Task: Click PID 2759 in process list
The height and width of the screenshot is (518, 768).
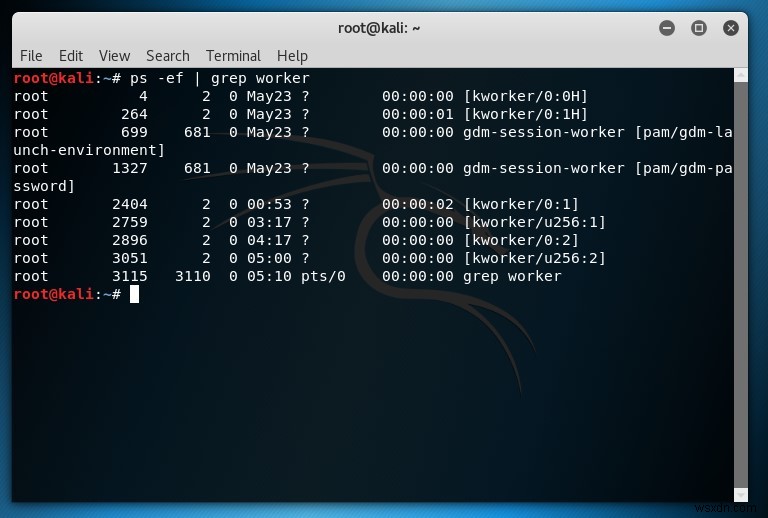Action: [130, 222]
